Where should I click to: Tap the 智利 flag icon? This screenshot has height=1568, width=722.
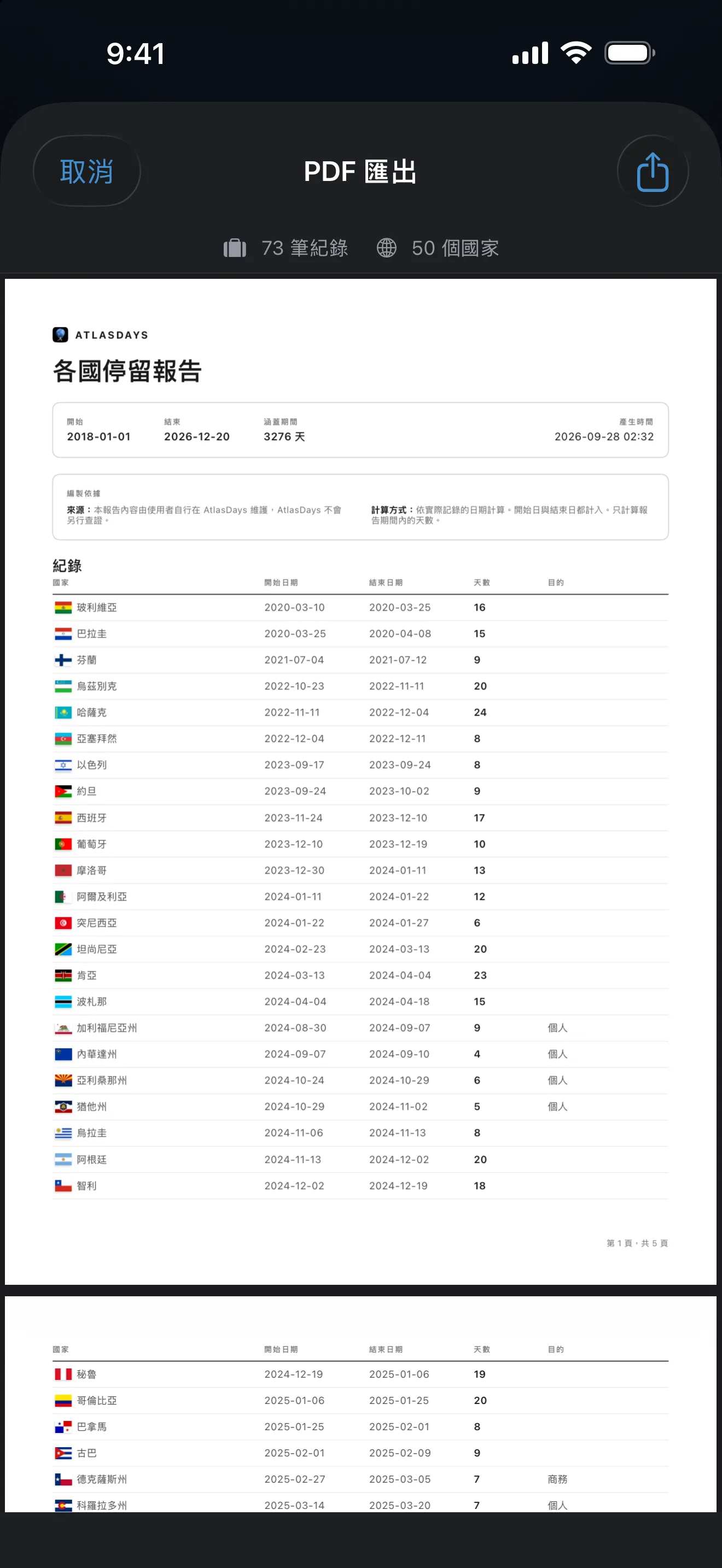click(63, 1186)
